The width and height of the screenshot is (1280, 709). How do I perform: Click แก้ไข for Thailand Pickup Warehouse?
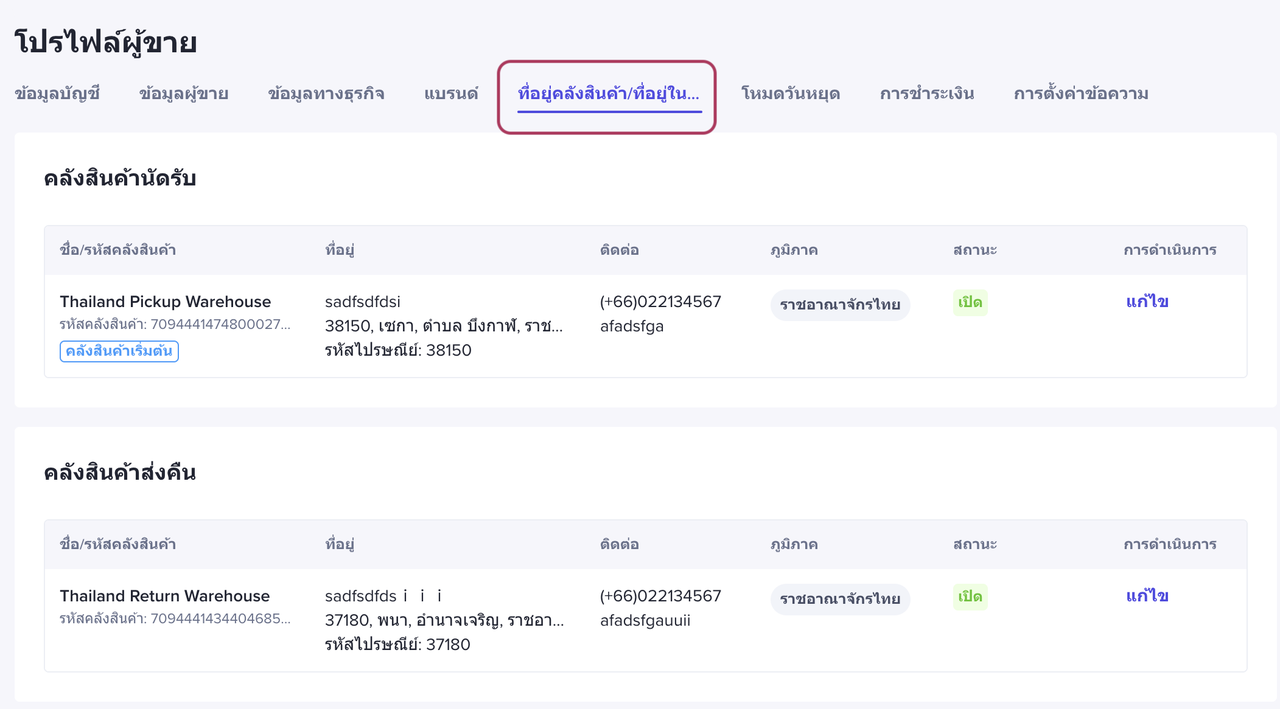click(1147, 302)
